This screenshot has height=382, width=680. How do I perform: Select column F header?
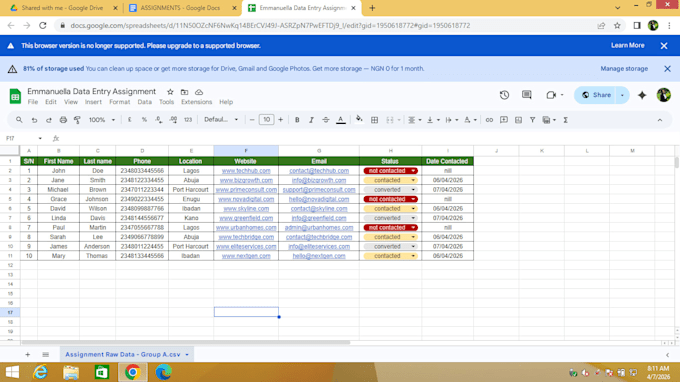point(246,150)
